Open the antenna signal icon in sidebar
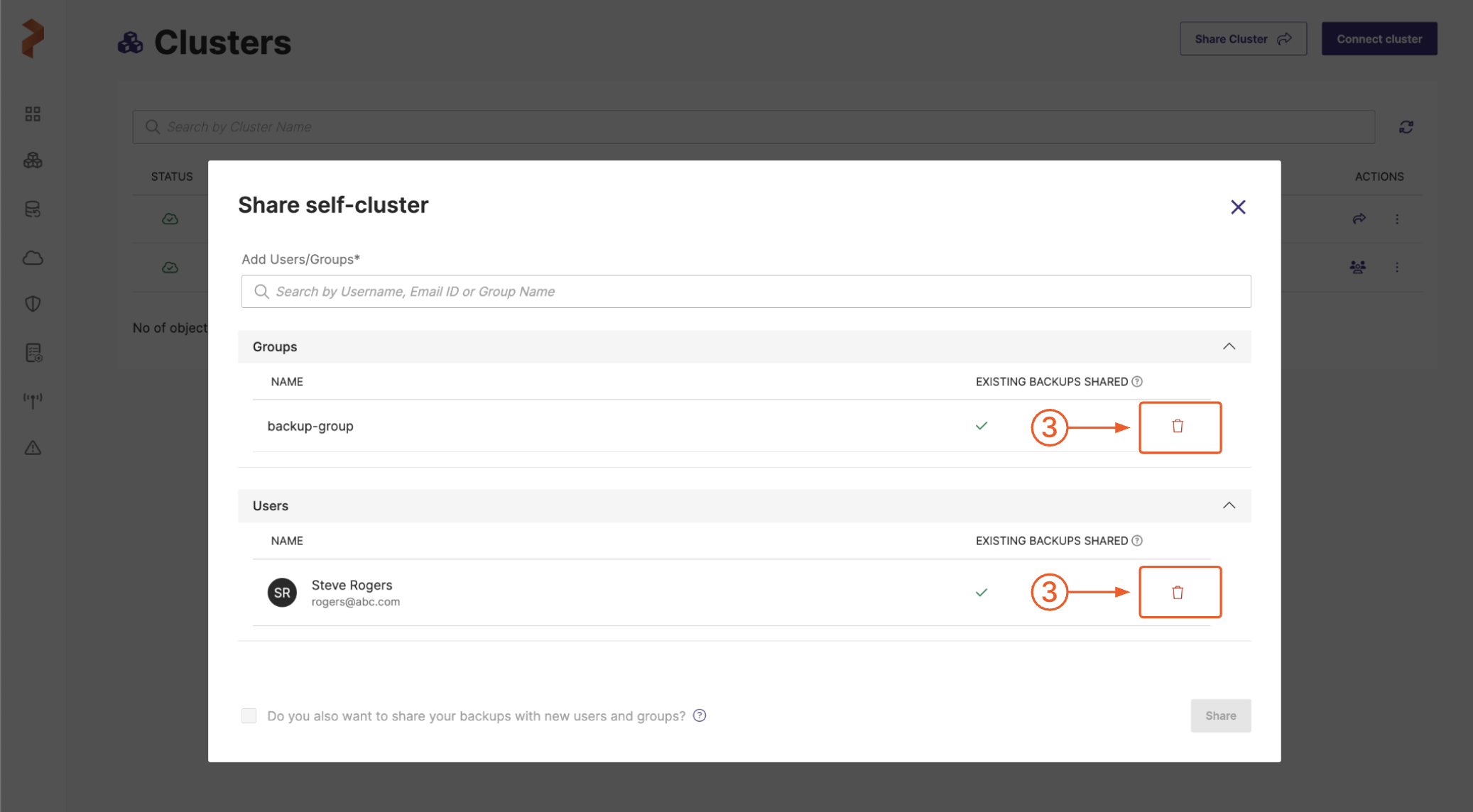The image size is (1473, 812). pyautogui.click(x=33, y=400)
